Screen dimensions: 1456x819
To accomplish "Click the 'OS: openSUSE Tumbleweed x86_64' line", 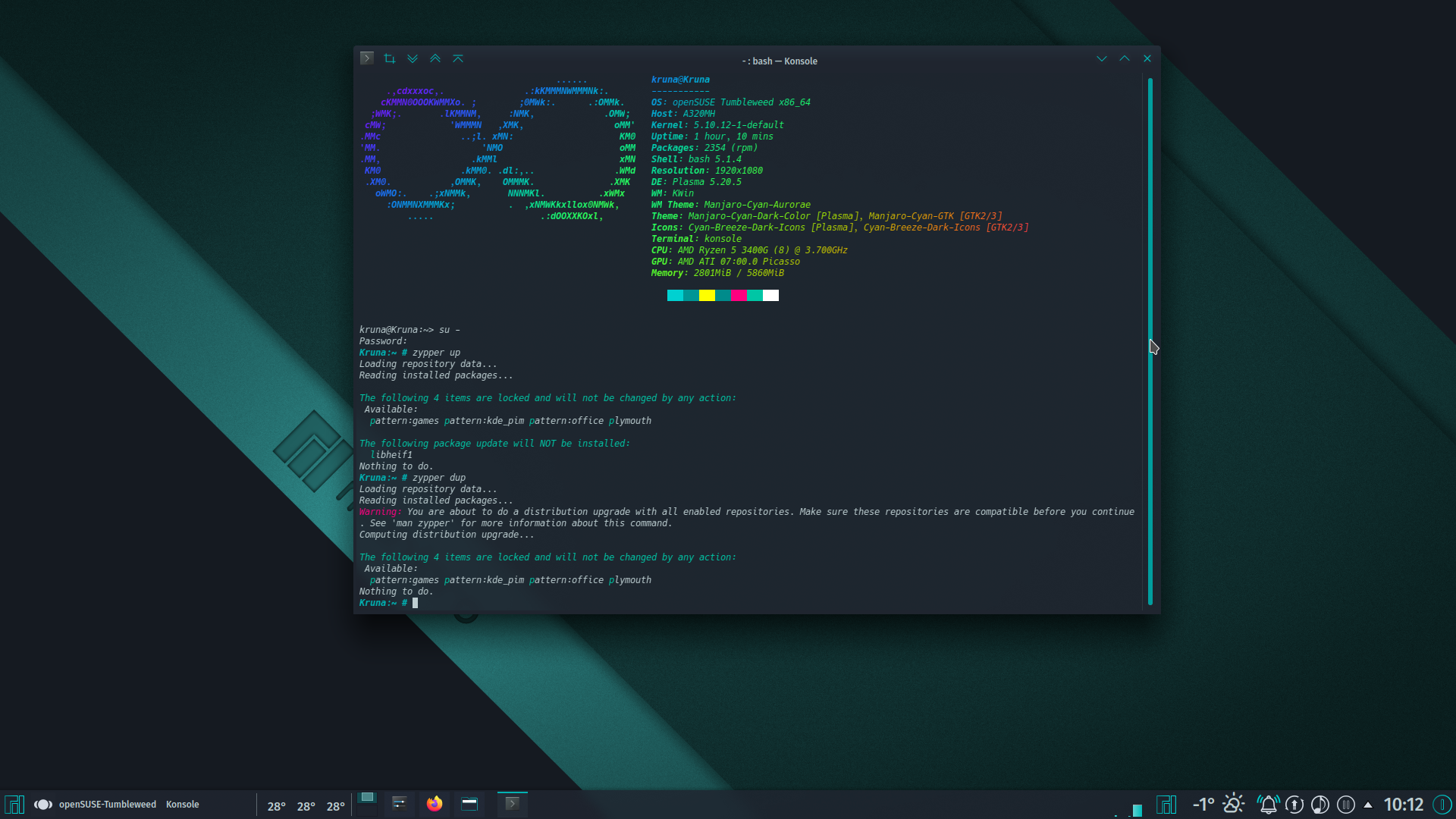I will pos(730,102).
